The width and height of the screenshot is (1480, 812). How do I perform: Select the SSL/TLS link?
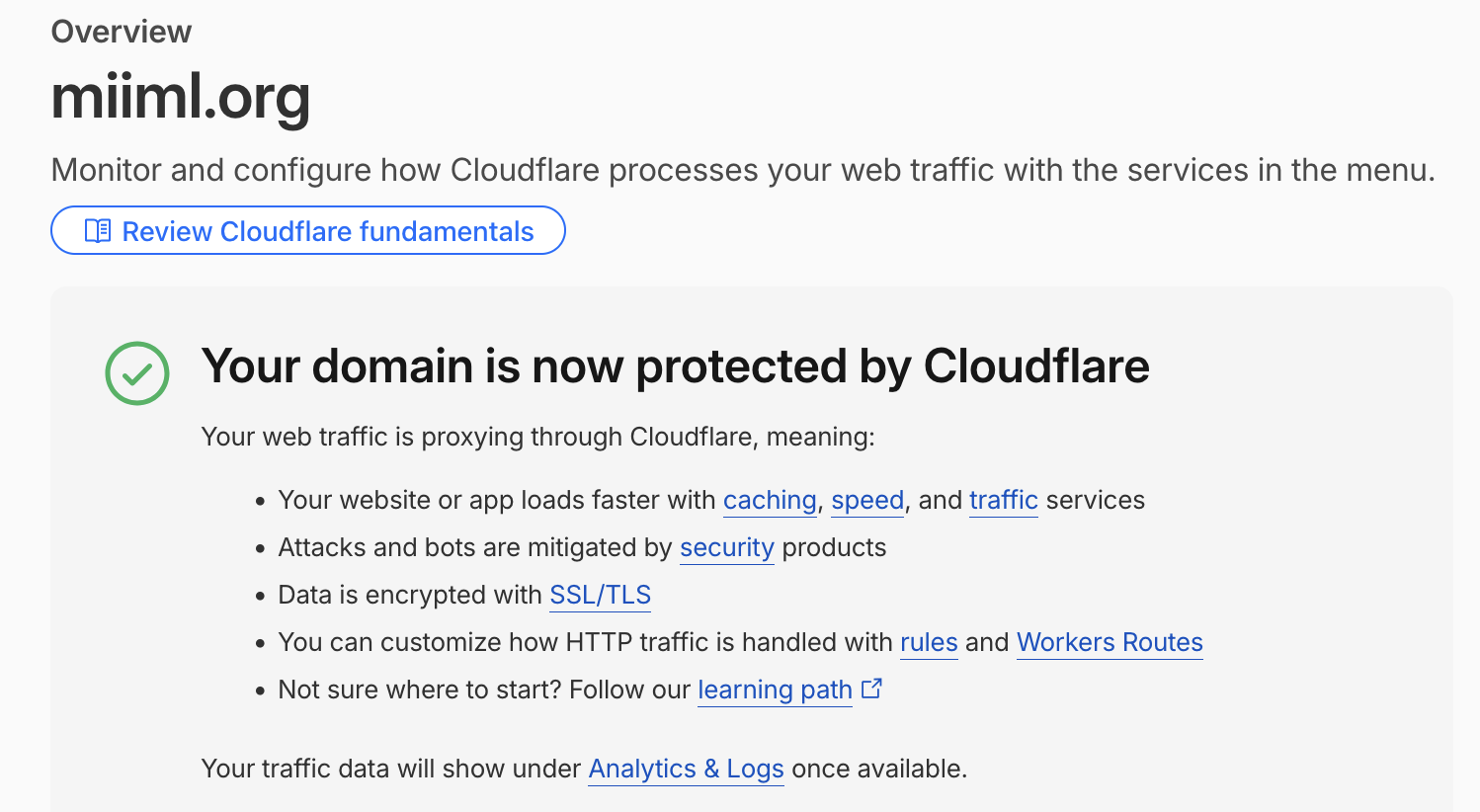[x=601, y=595]
